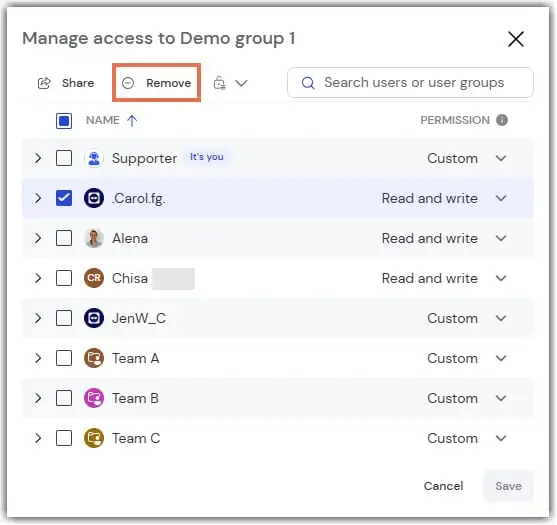Click the NAME sort arrow icon
This screenshot has width=557, height=525.
click(x=132, y=121)
